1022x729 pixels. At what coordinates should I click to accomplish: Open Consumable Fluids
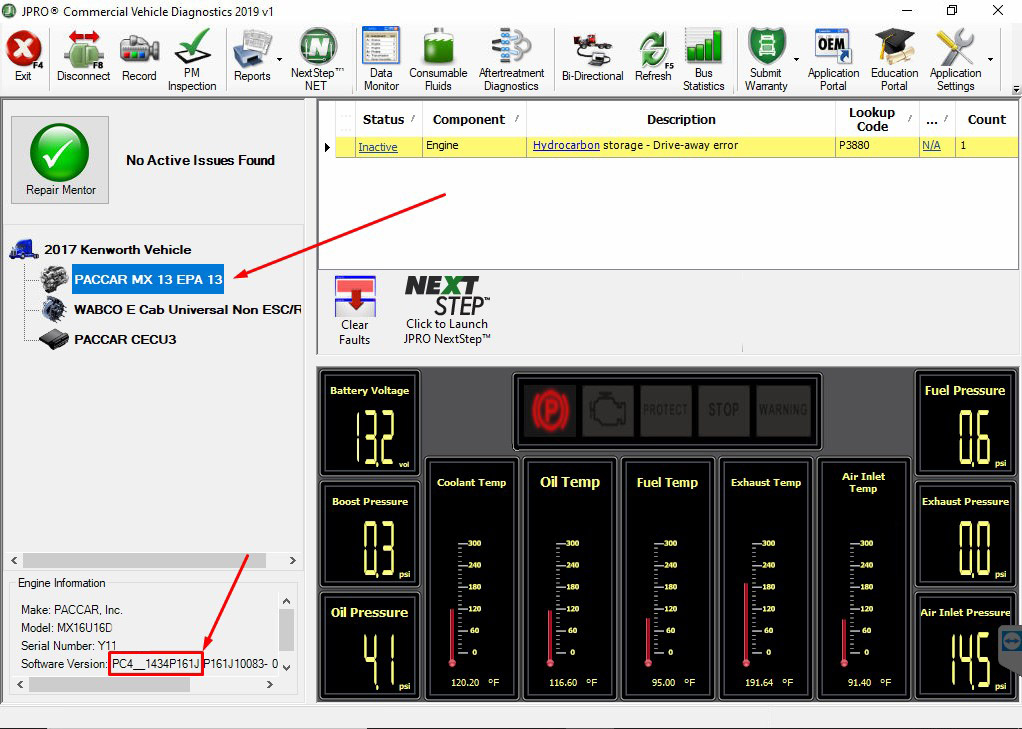tap(438, 60)
